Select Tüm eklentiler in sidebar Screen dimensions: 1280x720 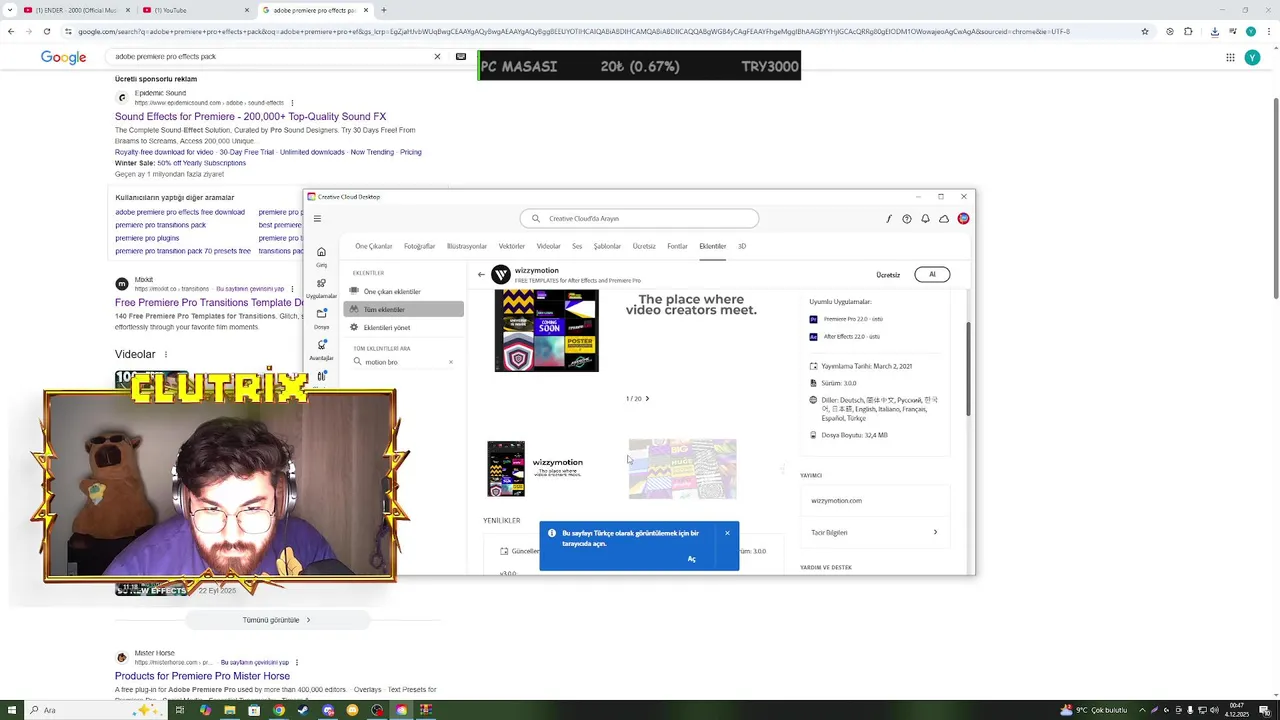403,310
